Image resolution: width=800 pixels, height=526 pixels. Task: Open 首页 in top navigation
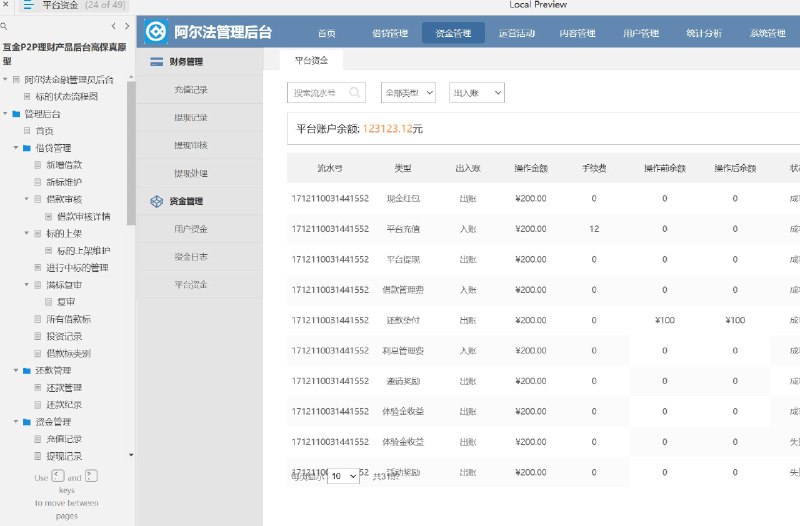click(x=327, y=33)
